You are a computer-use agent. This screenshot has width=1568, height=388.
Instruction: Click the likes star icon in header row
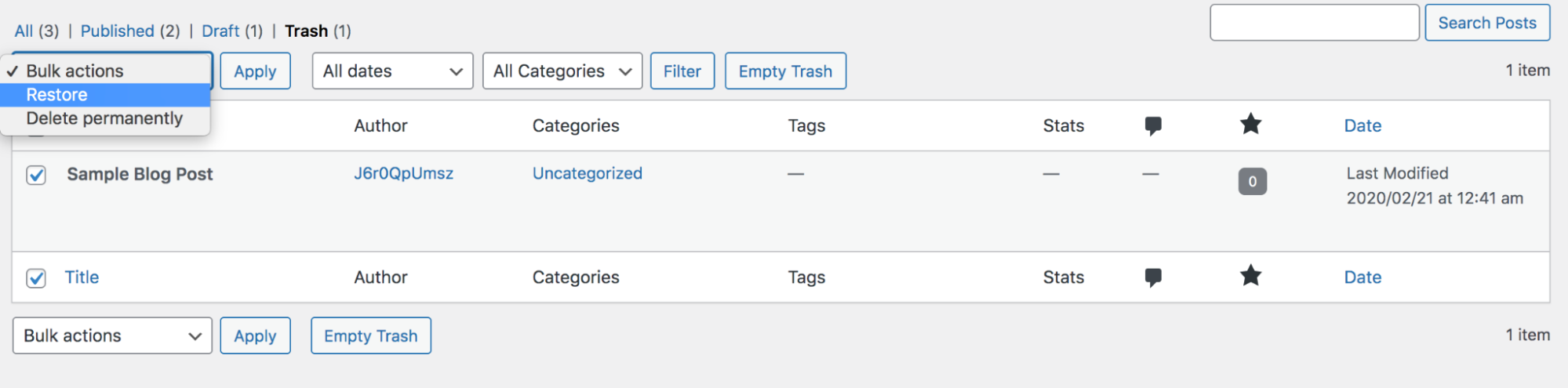[1250, 124]
